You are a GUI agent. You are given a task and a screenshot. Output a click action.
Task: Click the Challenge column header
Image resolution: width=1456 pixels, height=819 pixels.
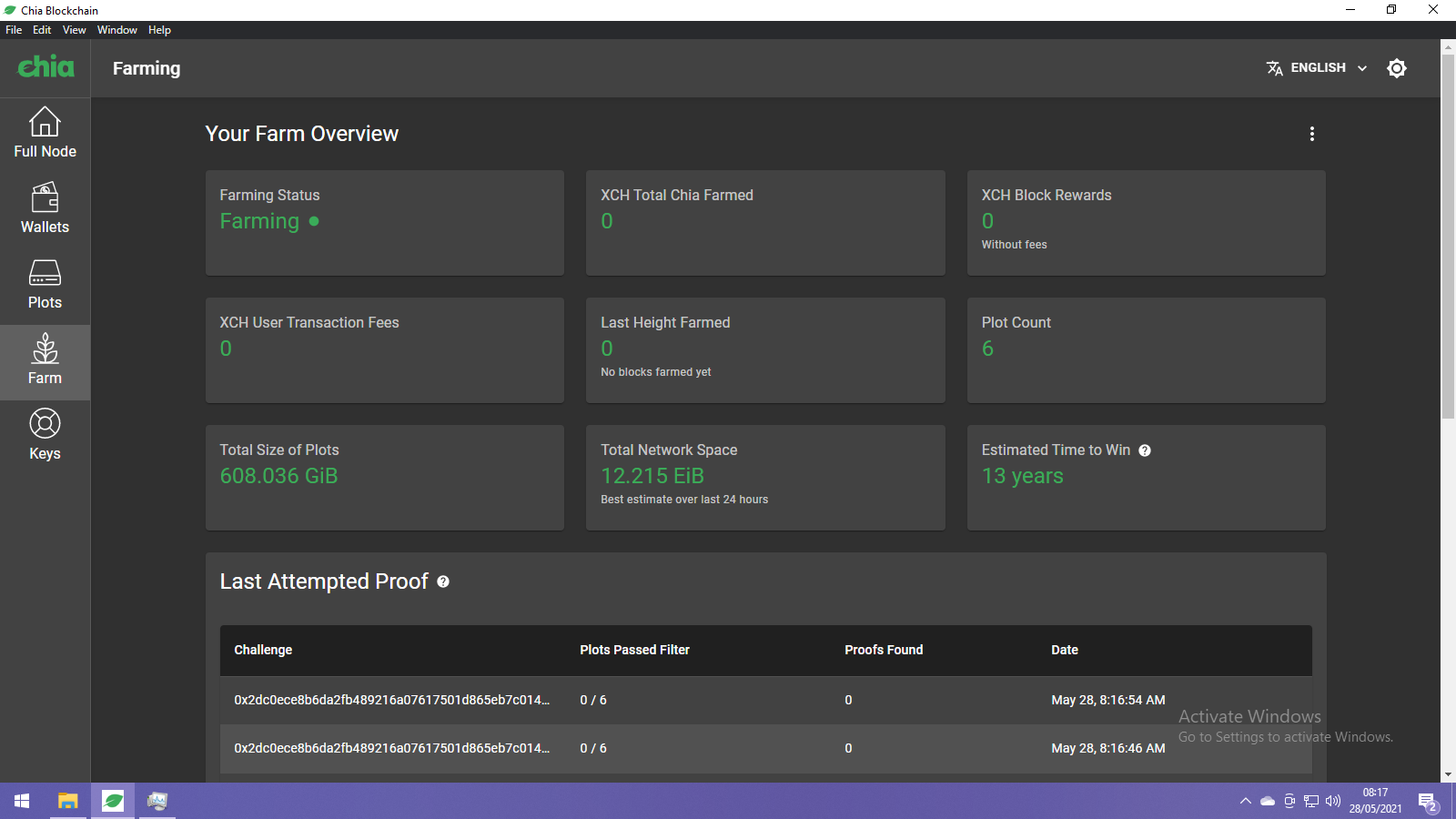(x=263, y=650)
